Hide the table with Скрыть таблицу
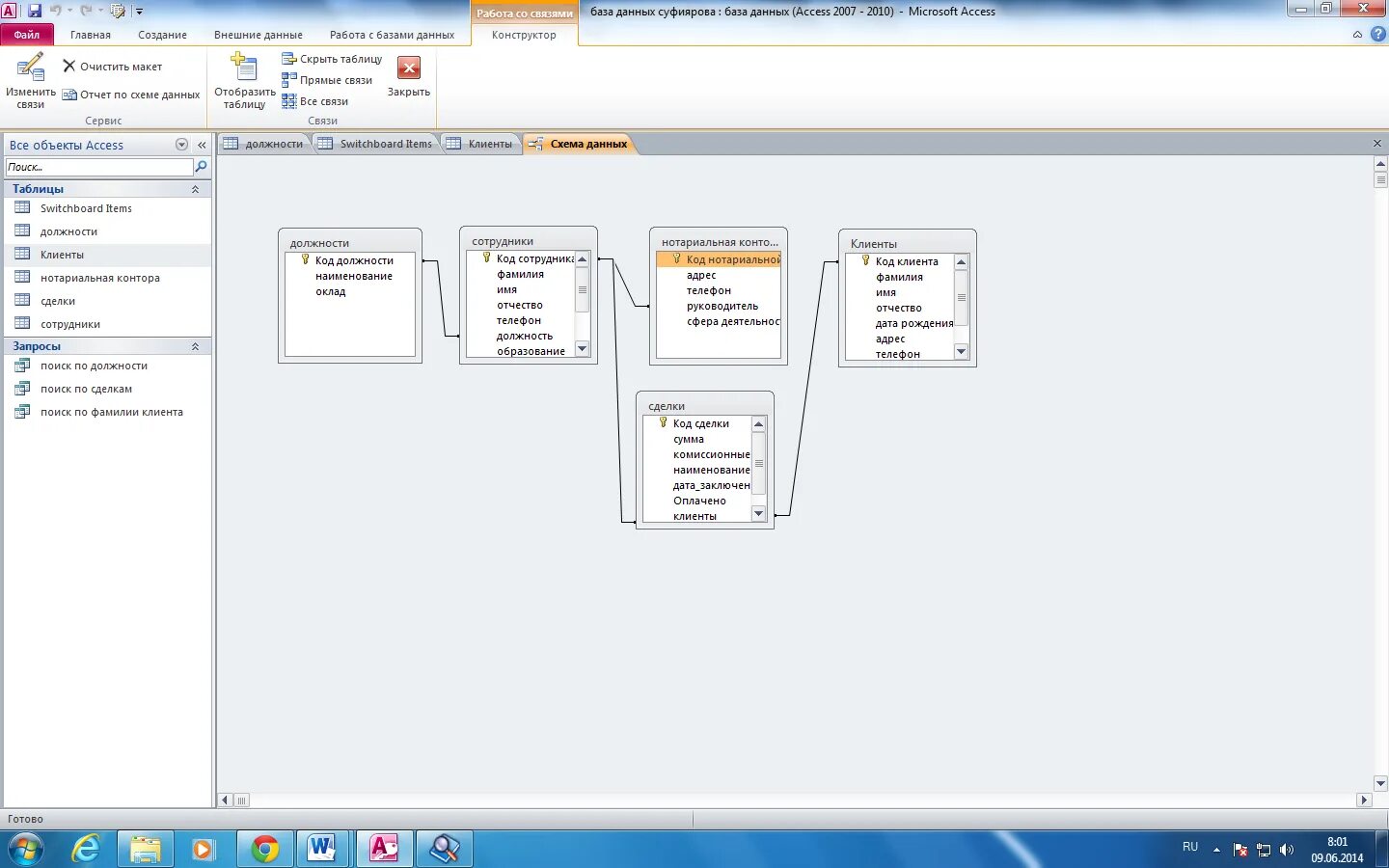Screen dimensions: 1389x868 tap(332, 59)
